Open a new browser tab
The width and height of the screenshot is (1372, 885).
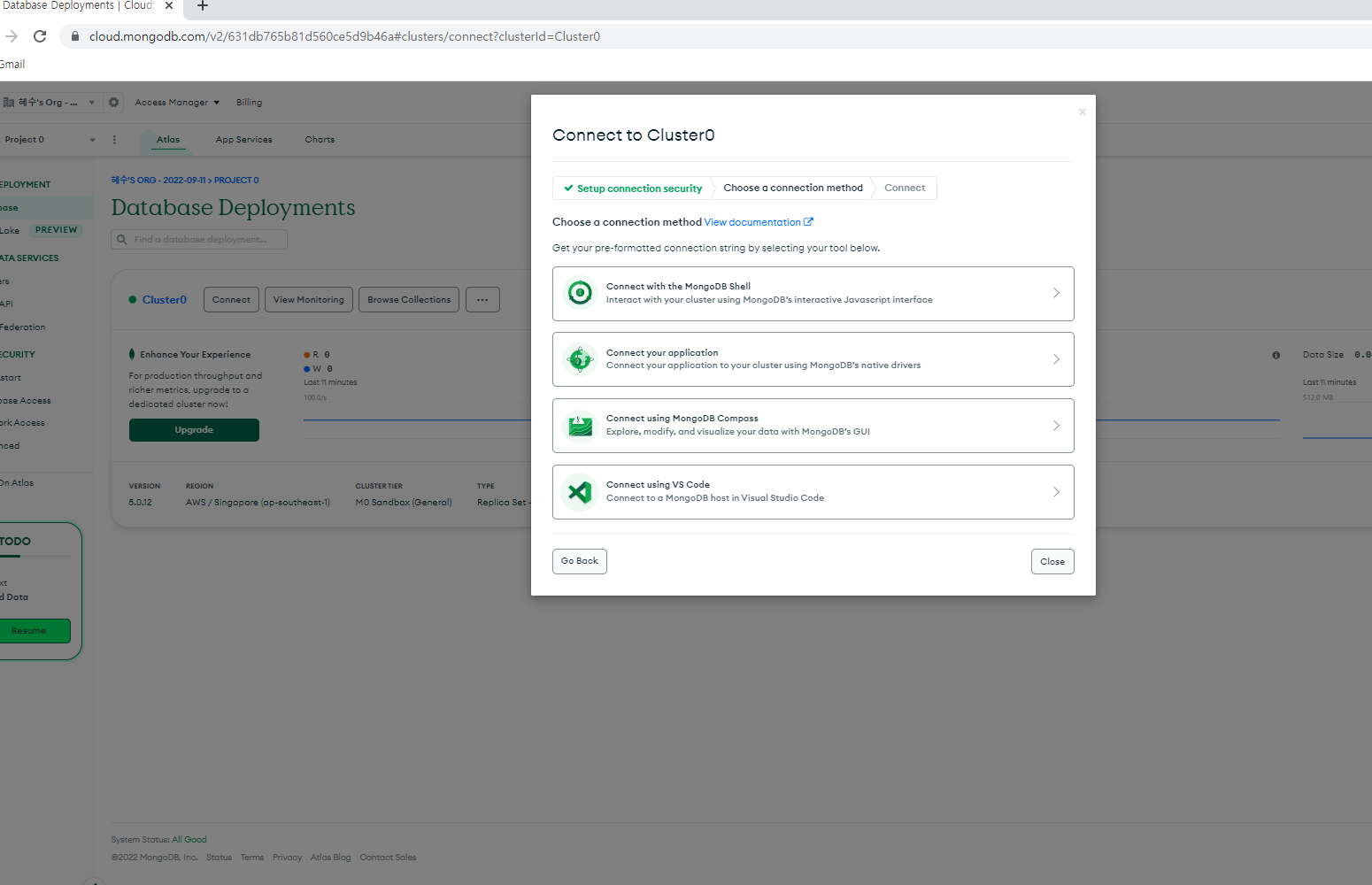[x=203, y=5]
